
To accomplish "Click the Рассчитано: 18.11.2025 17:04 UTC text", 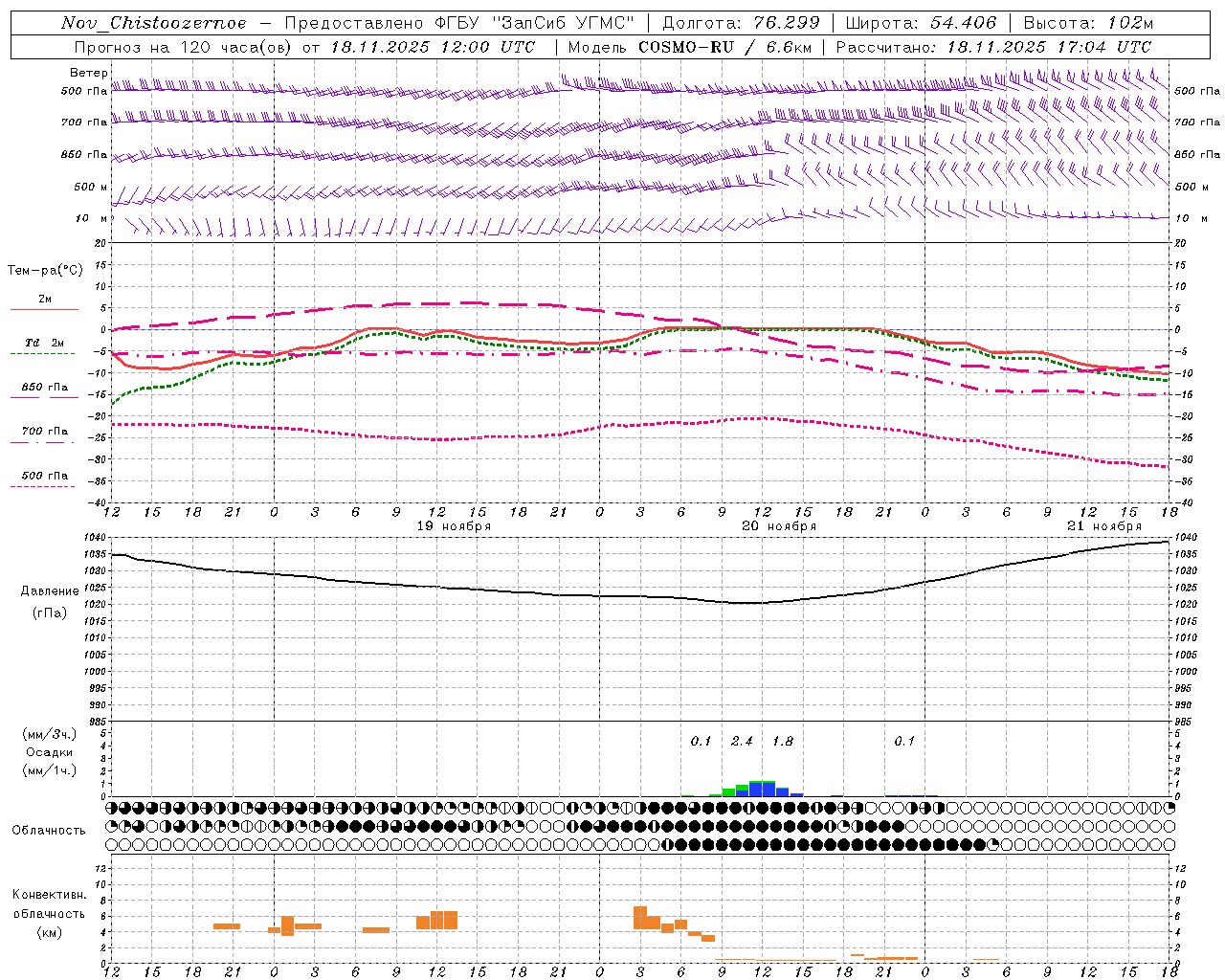I will click(993, 47).
